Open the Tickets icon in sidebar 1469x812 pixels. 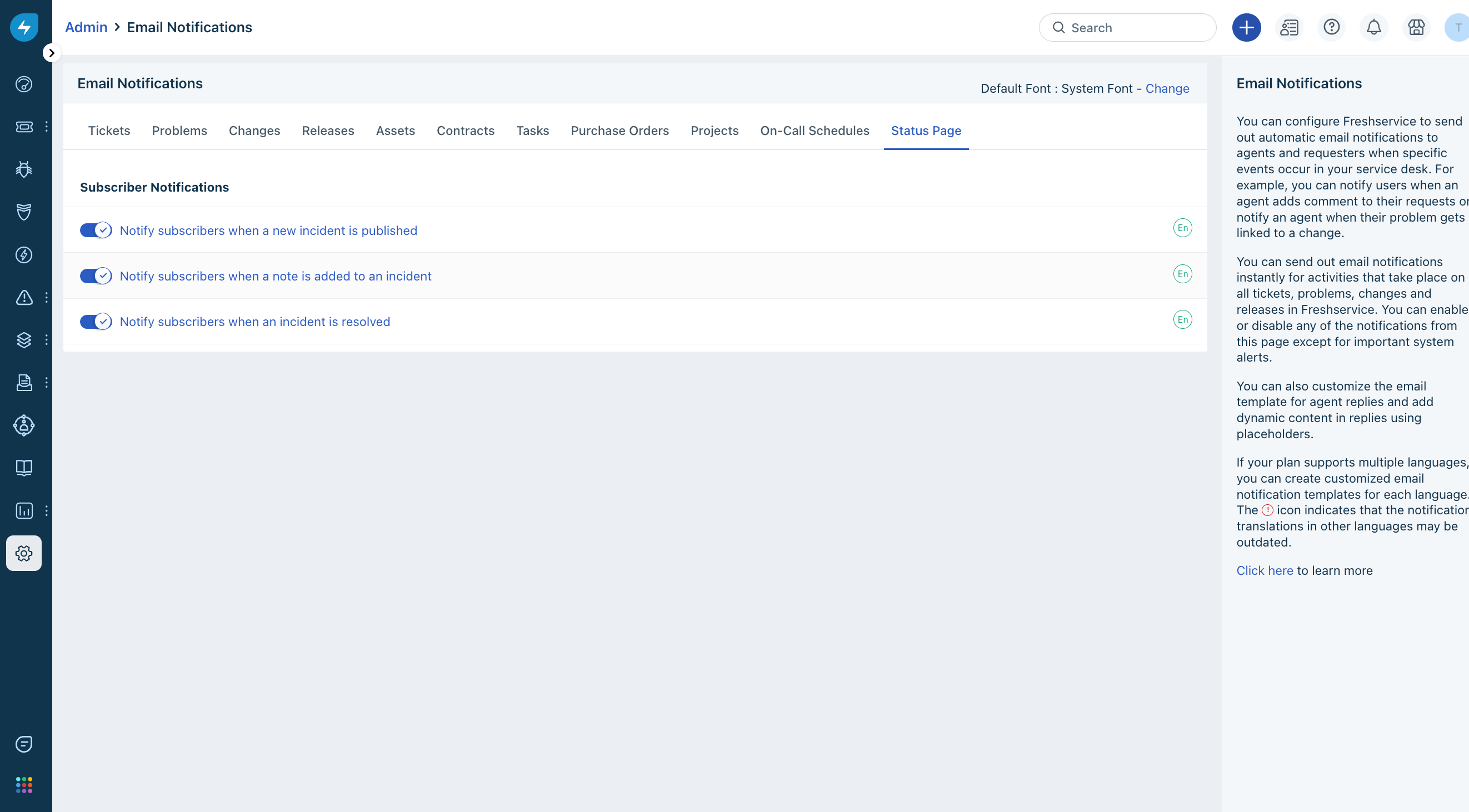click(x=24, y=127)
